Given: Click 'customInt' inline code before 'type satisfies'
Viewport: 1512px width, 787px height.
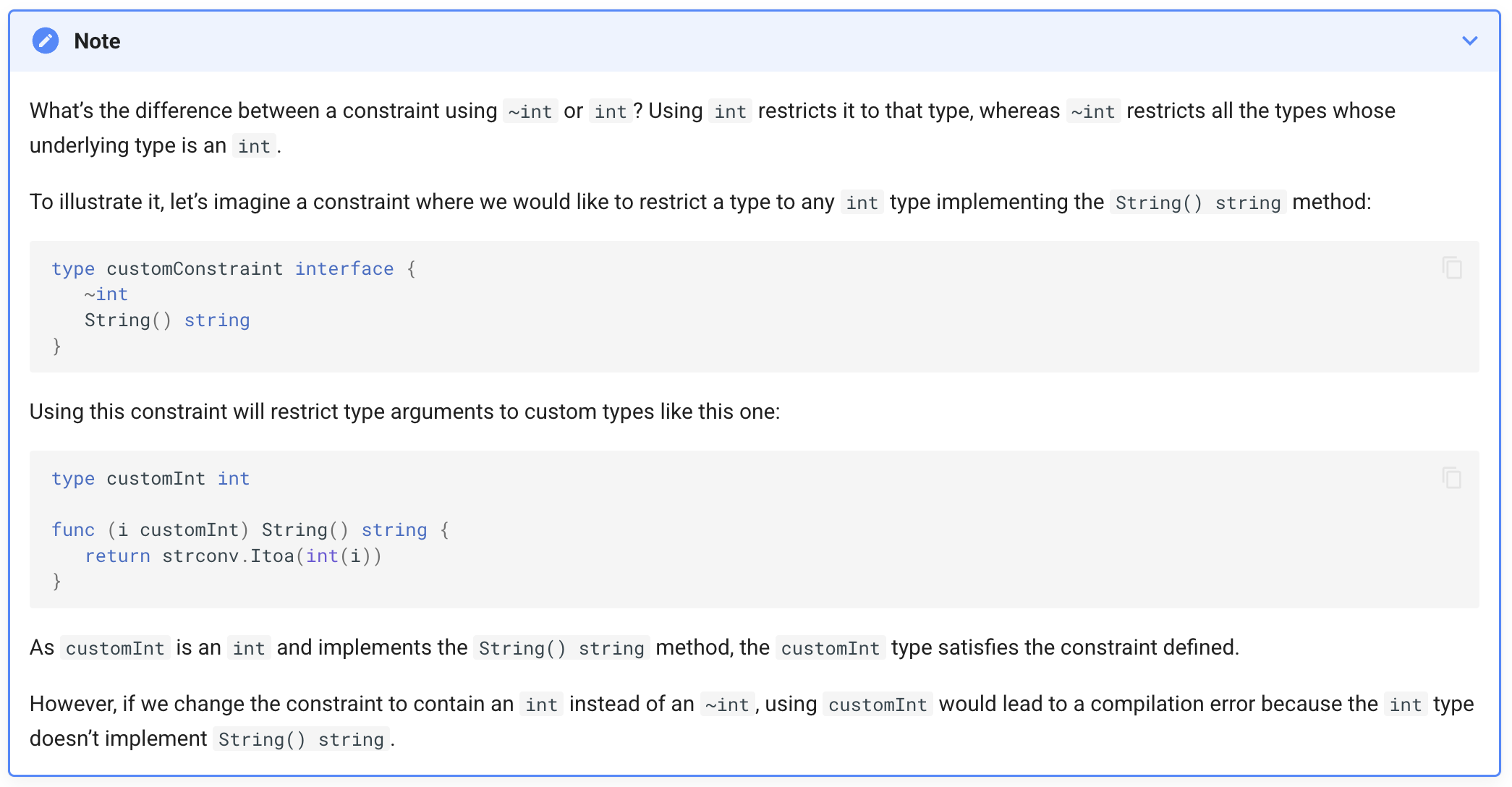Looking at the screenshot, I should (x=830, y=648).
